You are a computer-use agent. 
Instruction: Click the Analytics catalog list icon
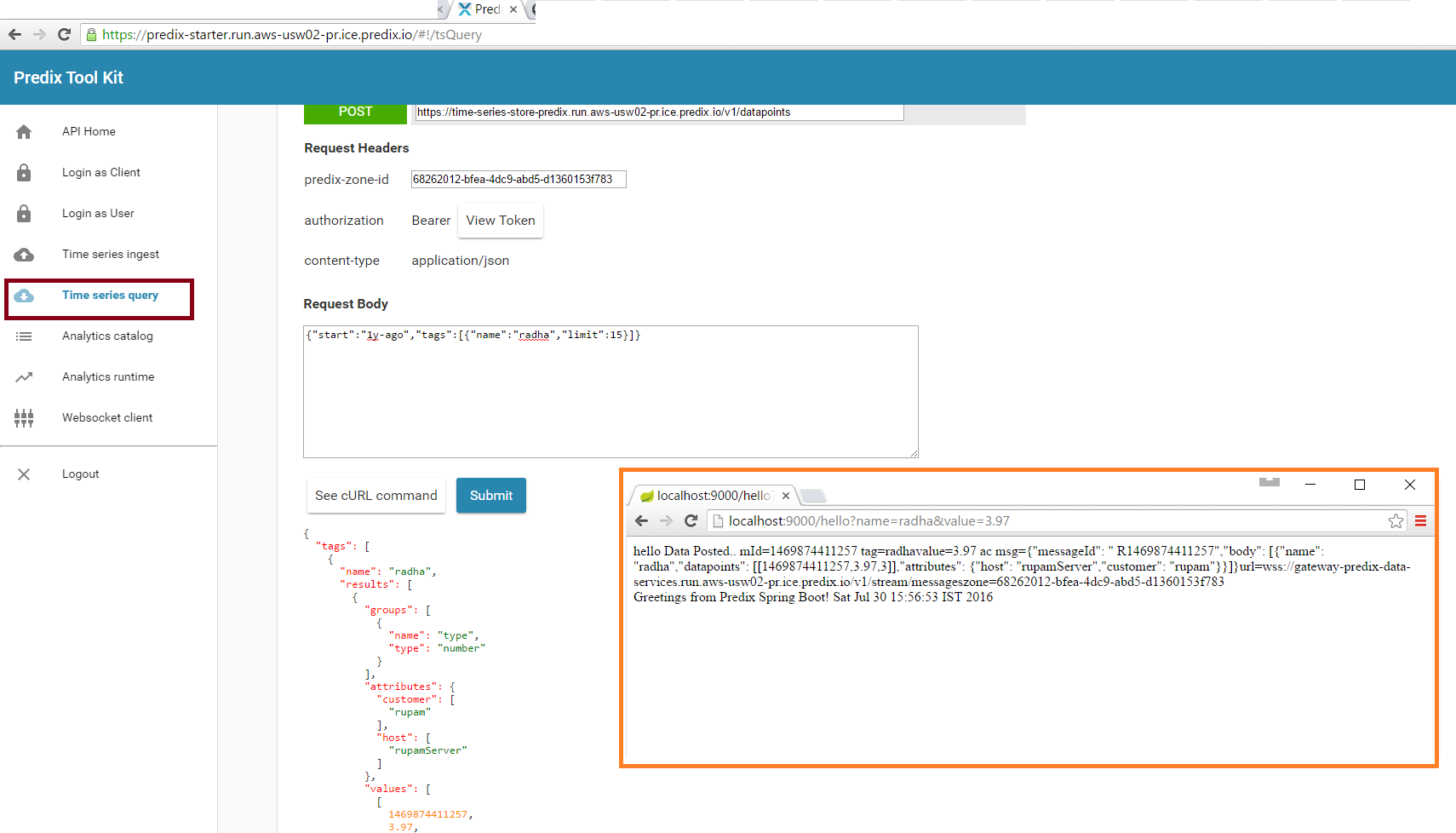pos(24,336)
